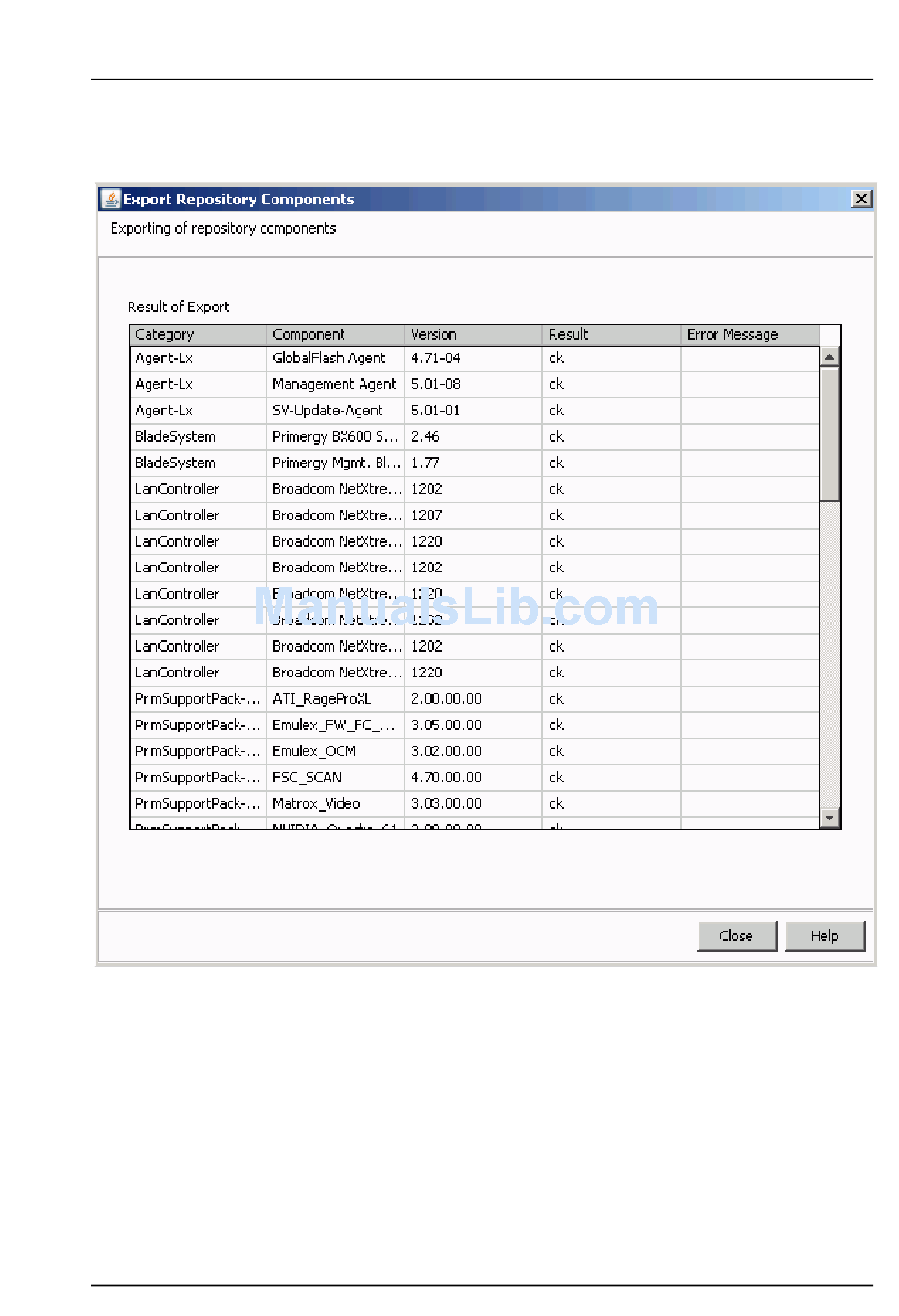
Task: Click version 4.71-04 cell
Action: pos(473,359)
